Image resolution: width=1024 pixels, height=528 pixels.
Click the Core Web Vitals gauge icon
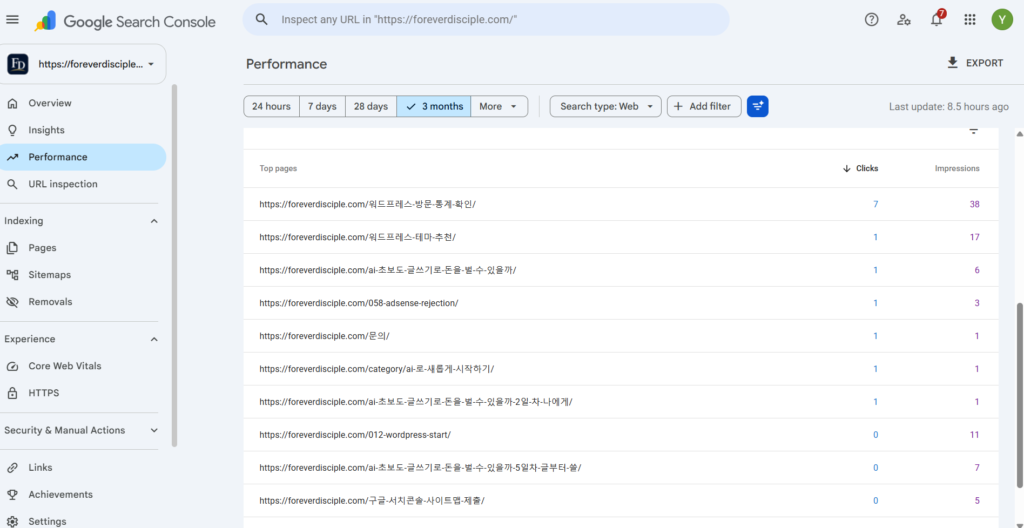[x=12, y=367]
